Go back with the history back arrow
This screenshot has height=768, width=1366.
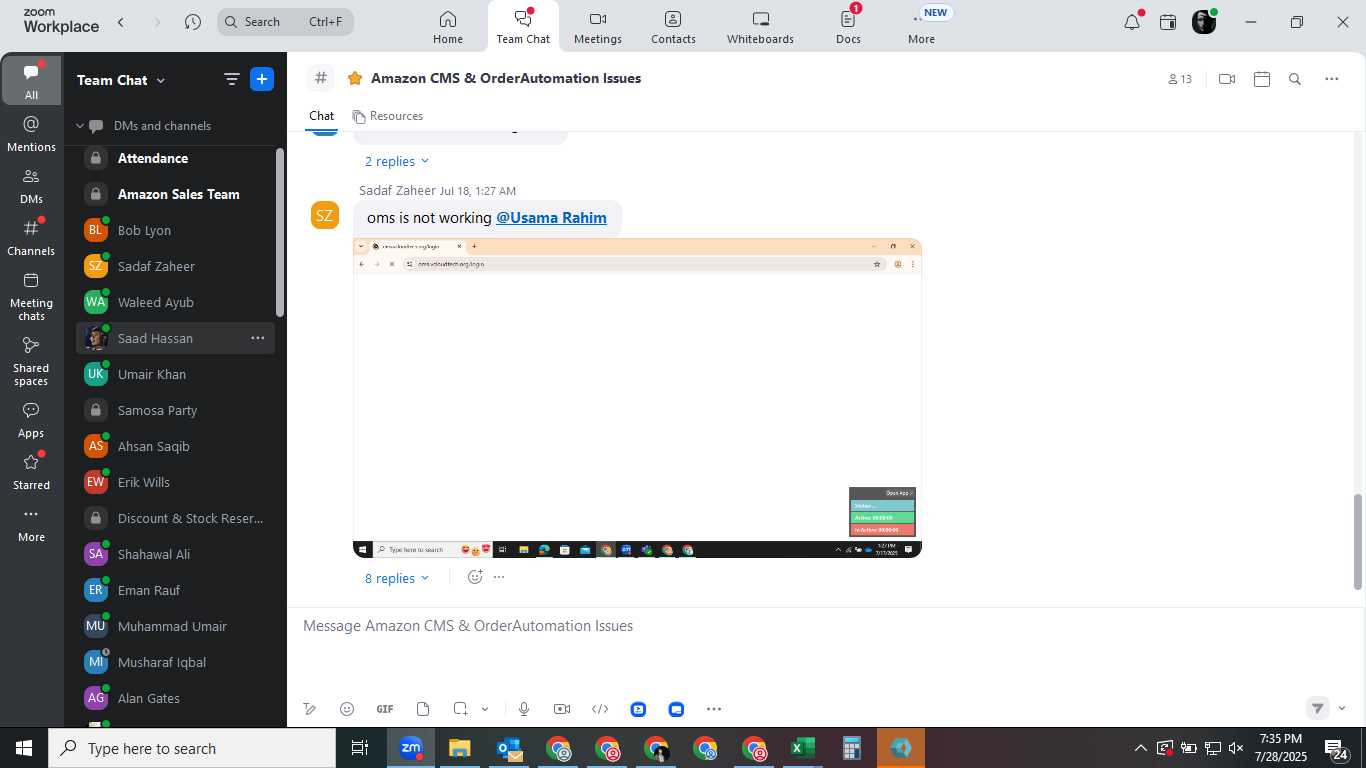click(121, 22)
